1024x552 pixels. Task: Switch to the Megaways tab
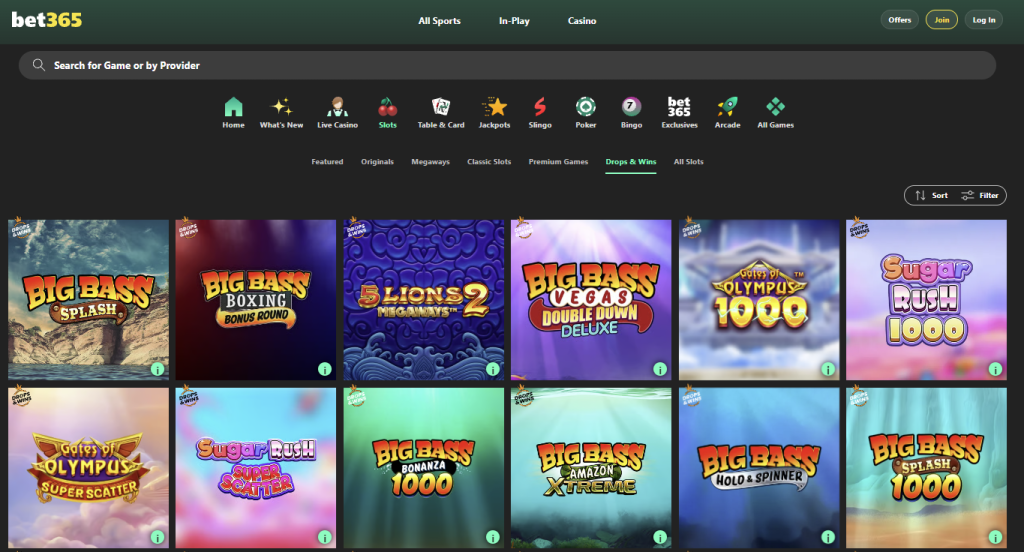(x=430, y=161)
